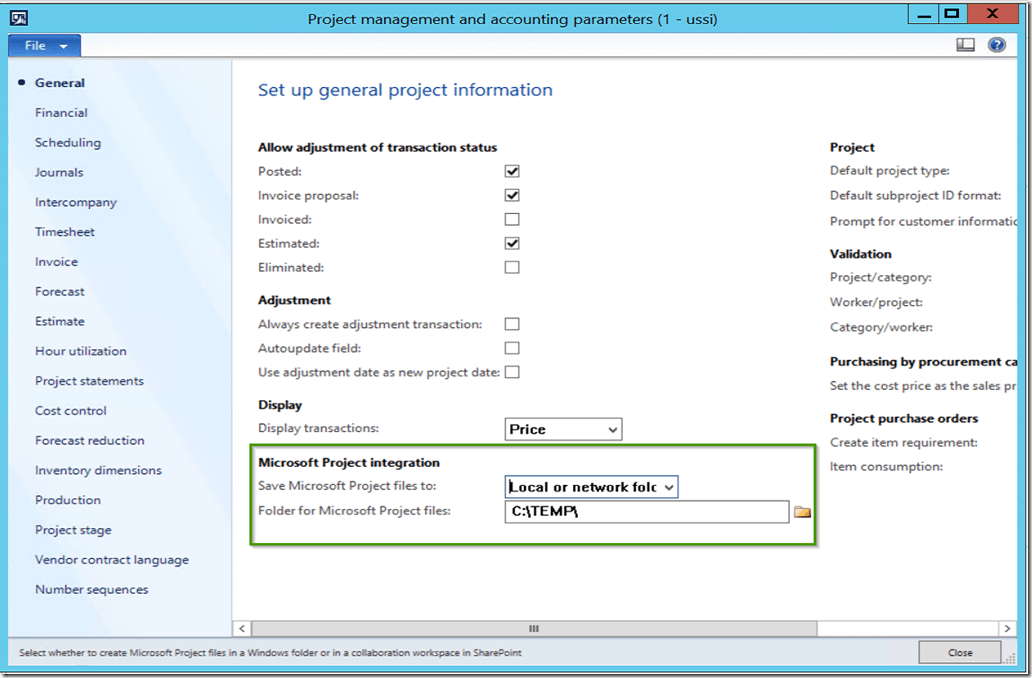1032x678 pixels.
Task: Go to Number sequences page
Action: pyautogui.click(x=91, y=590)
